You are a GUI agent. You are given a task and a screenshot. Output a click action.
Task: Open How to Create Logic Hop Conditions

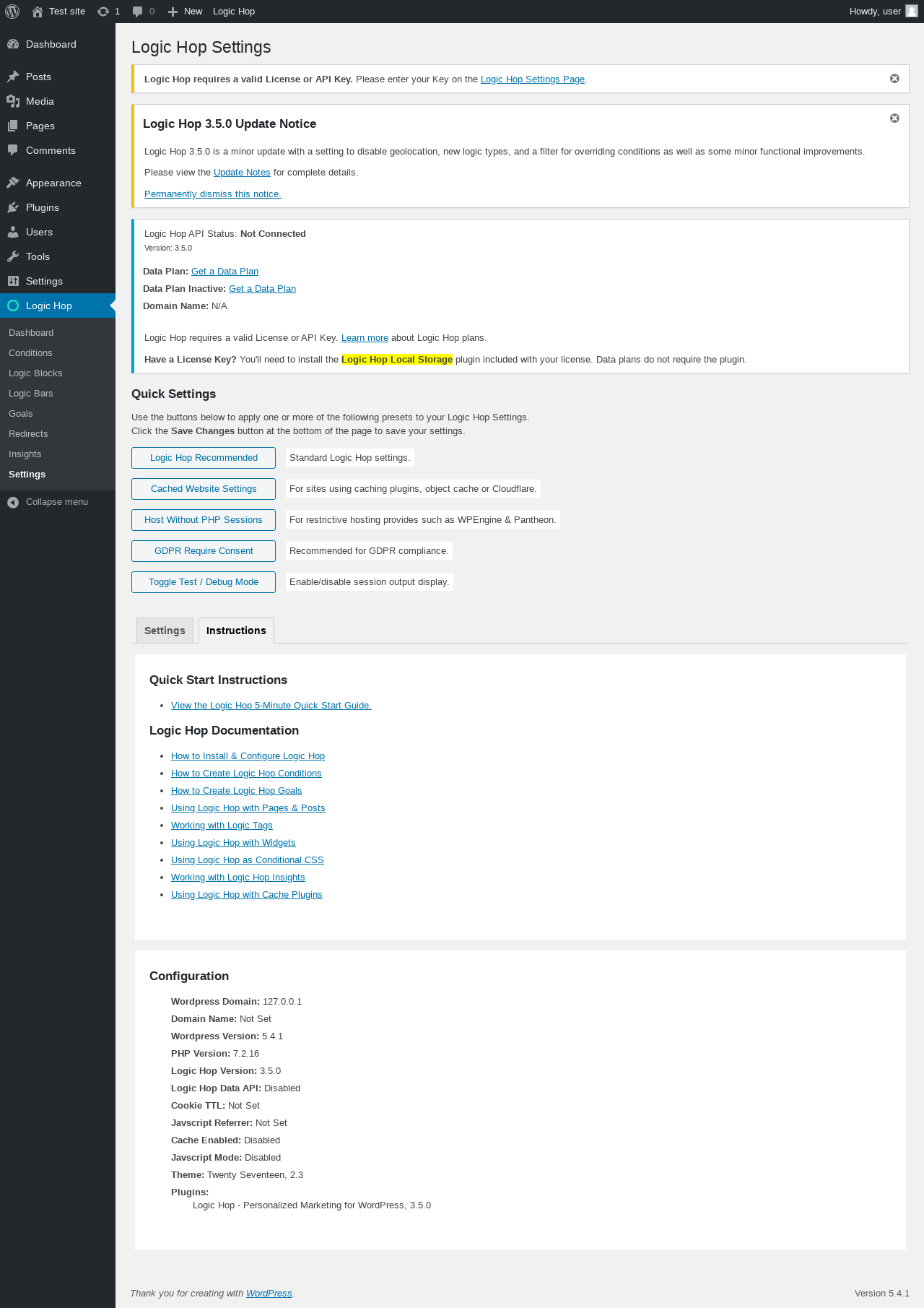pos(246,774)
